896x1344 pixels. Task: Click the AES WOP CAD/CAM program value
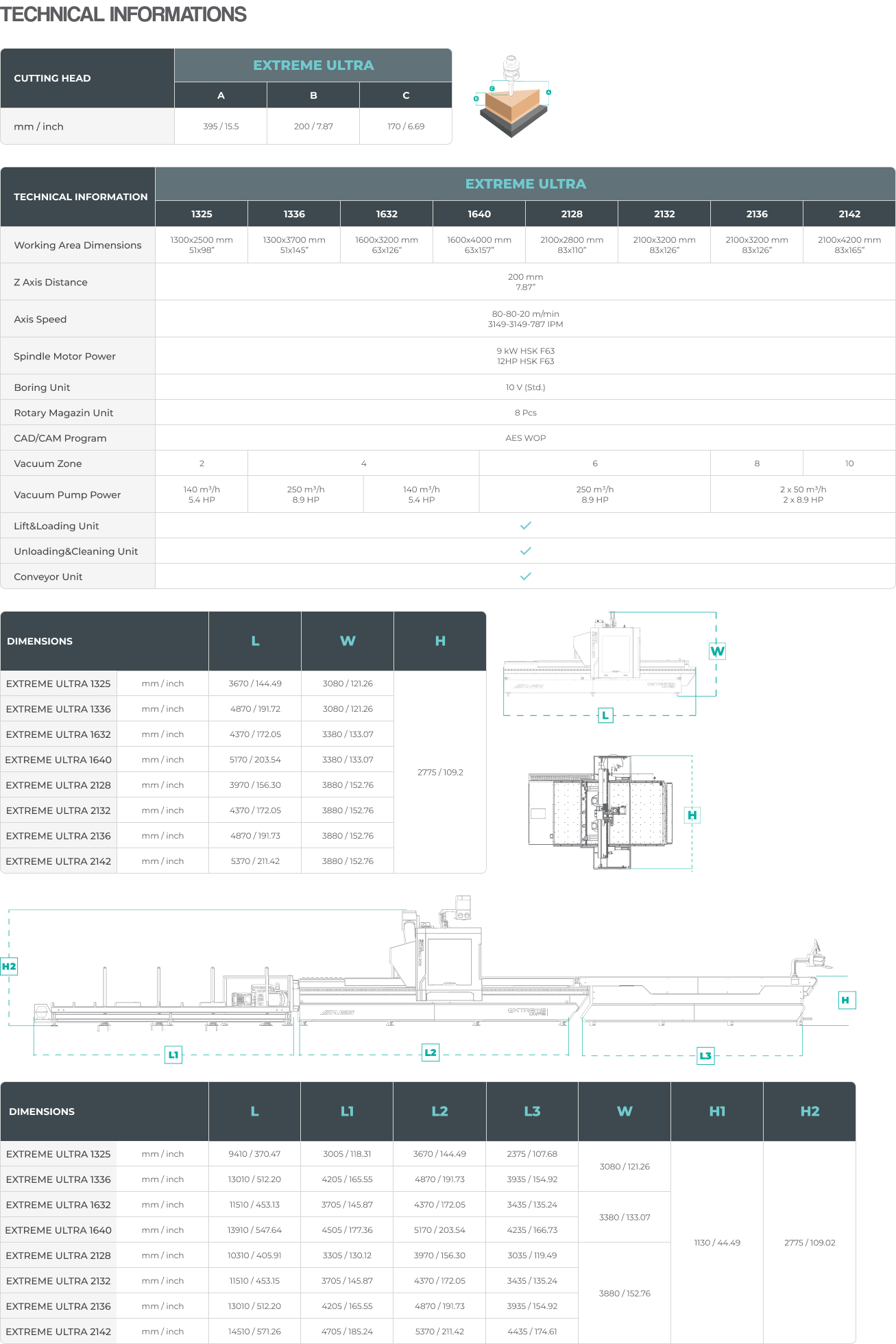[x=526, y=438]
